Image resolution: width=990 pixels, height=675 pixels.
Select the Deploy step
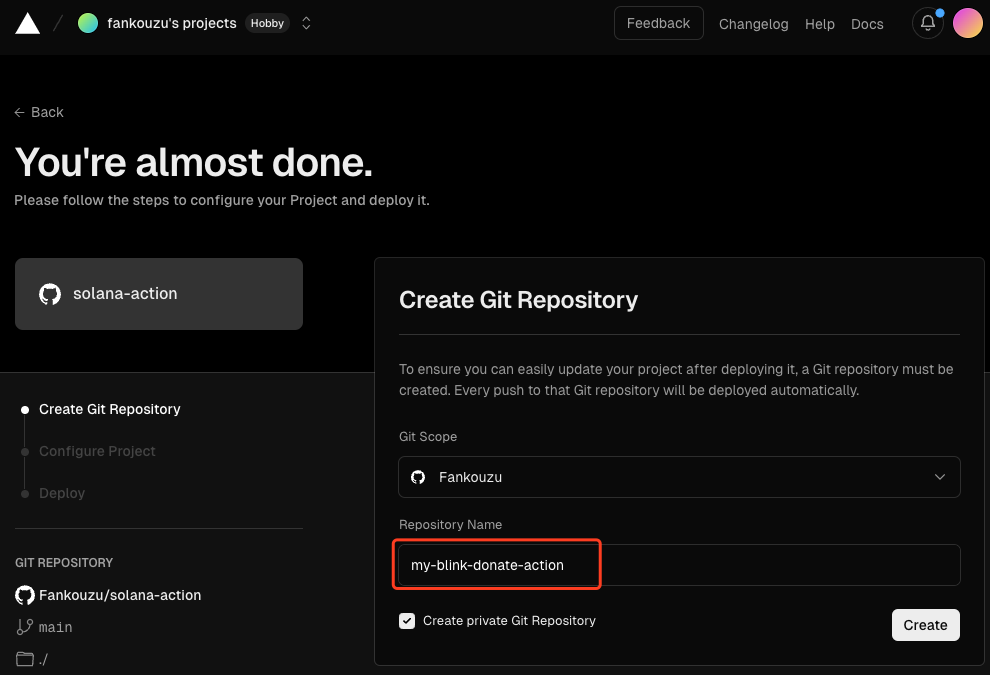pos(62,493)
